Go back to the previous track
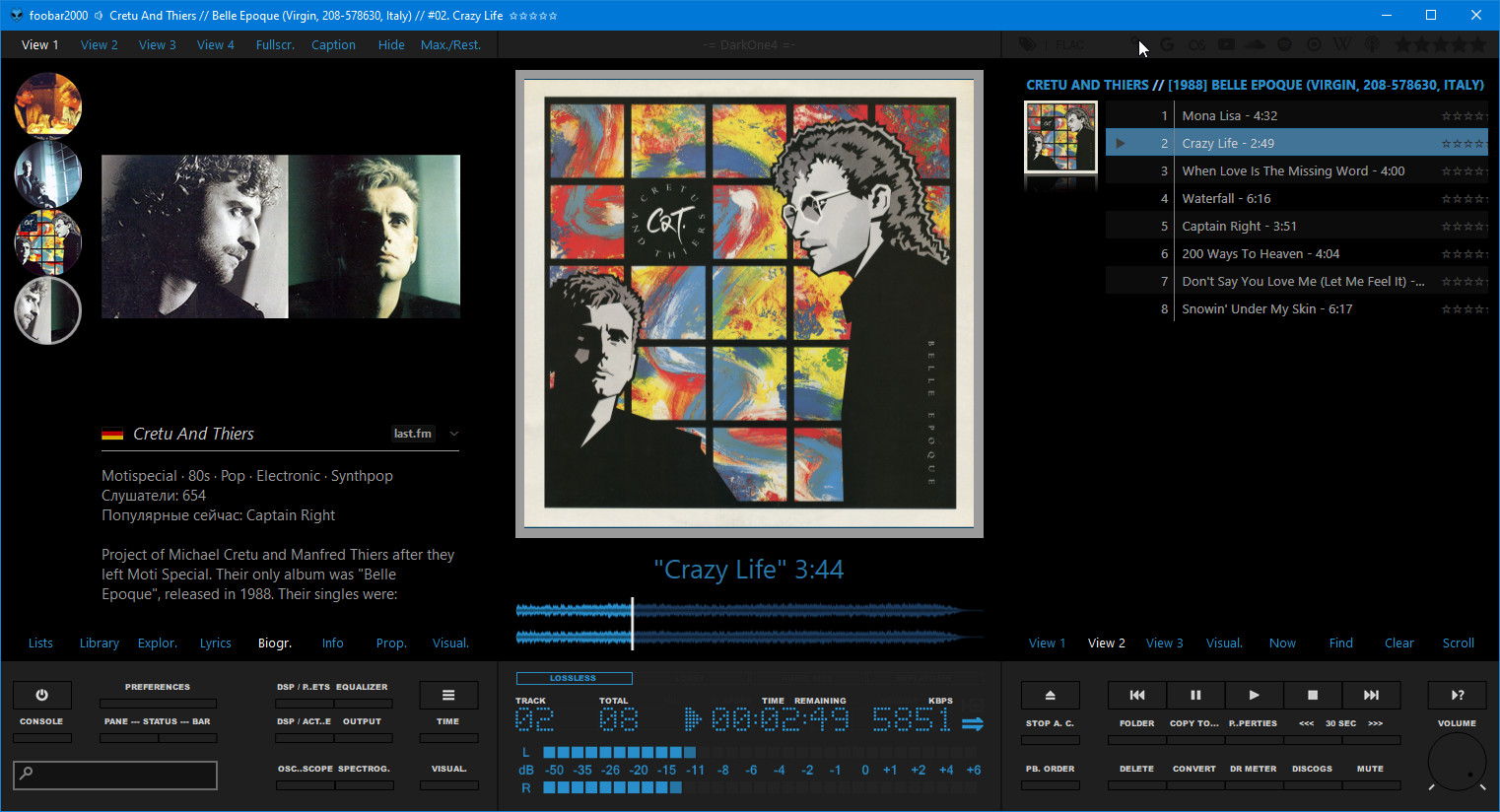The width and height of the screenshot is (1500, 812). (x=1136, y=695)
